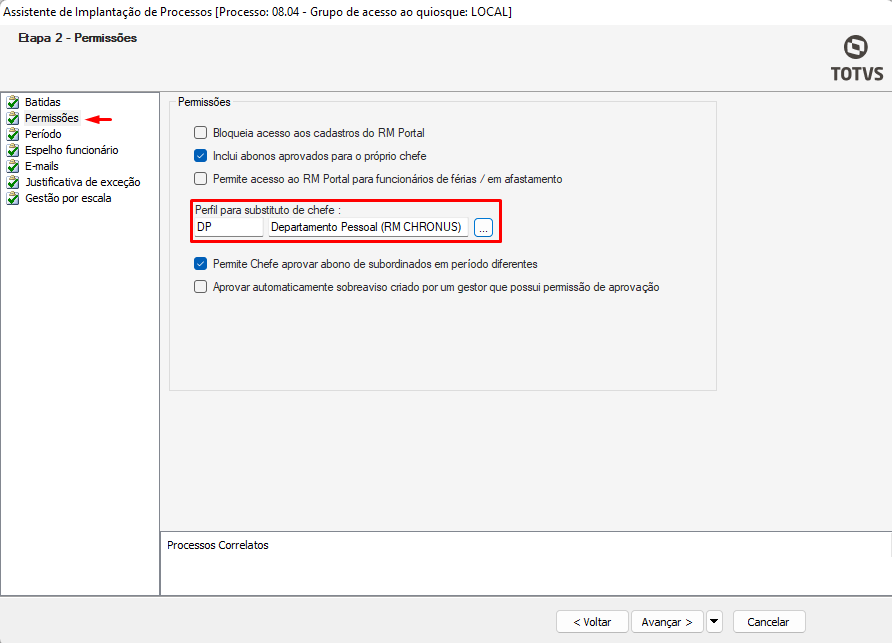Image resolution: width=892 pixels, height=643 pixels.
Task: Click the checkmark icon beside Permissões
Action: (x=13, y=118)
